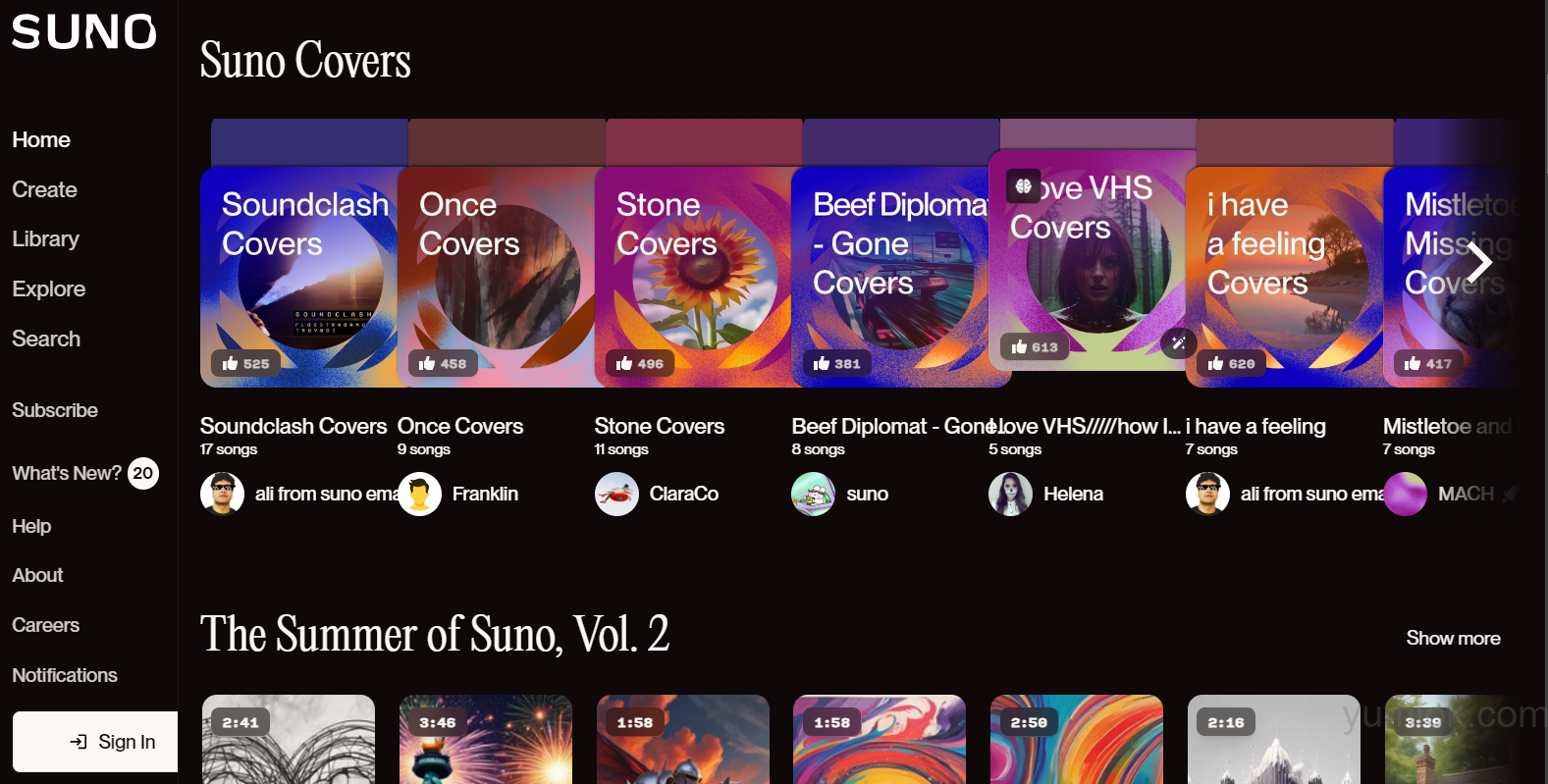Open the Explore menu item

click(x=48, y=288)
